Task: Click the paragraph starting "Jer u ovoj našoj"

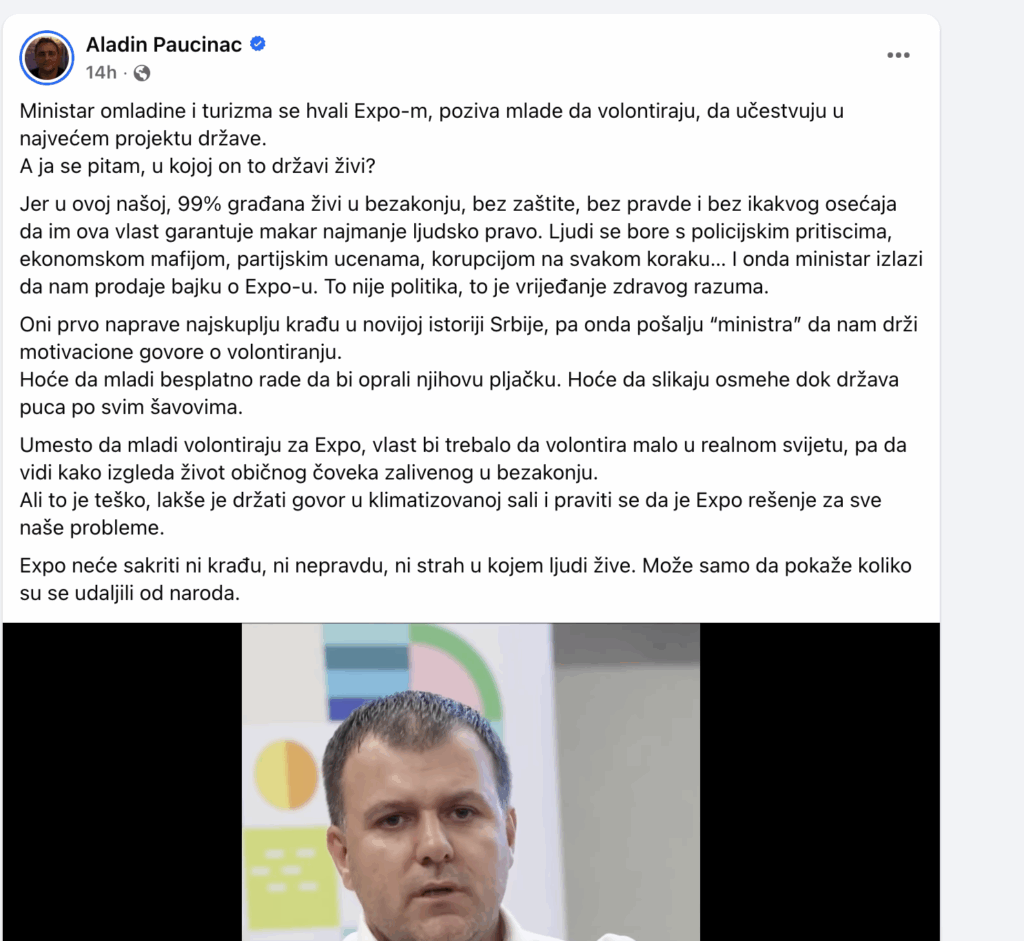Action: click(x=470, y=246)
